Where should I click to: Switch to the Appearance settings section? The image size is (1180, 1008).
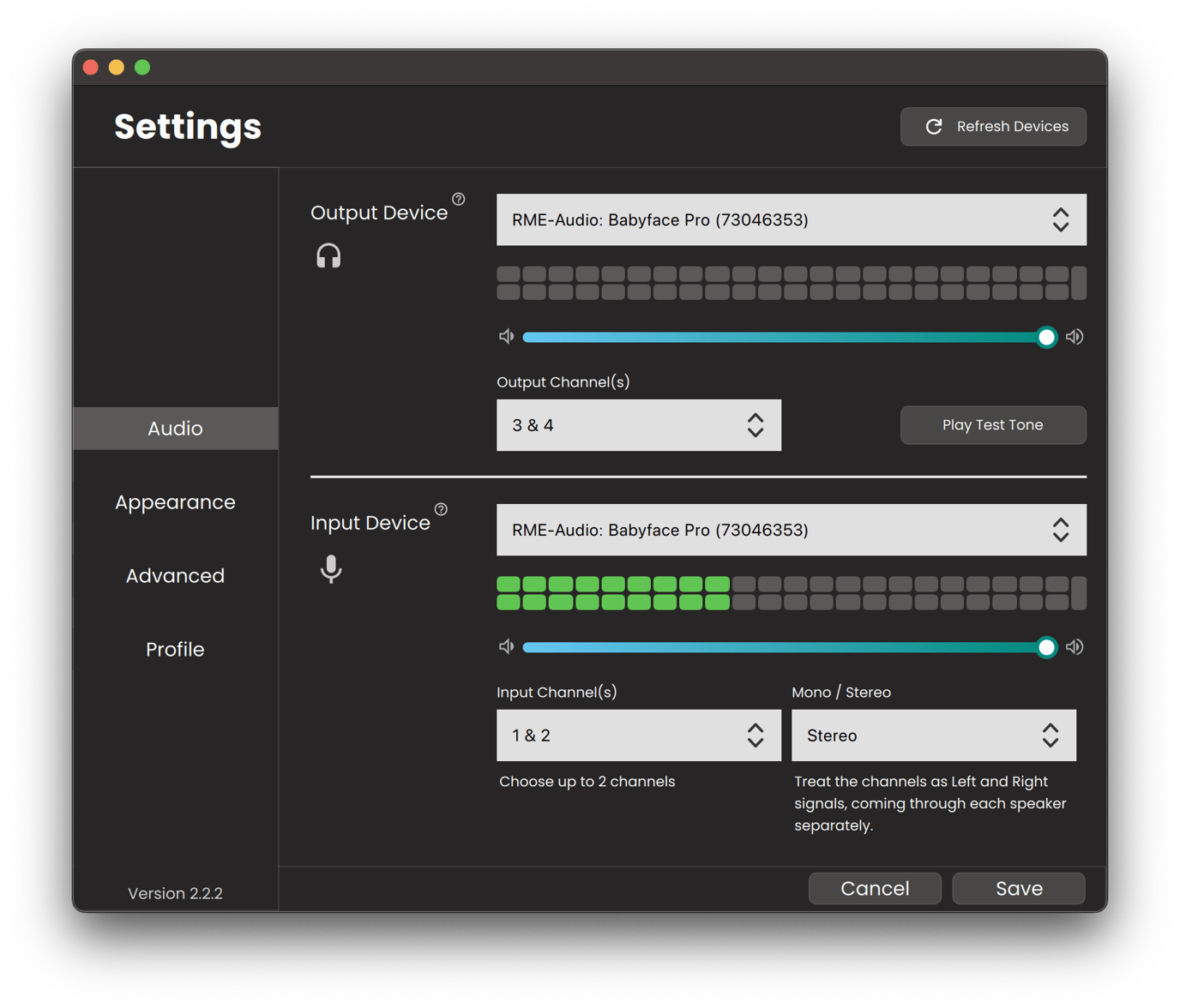pyautogui.click(x=175, y=501)
